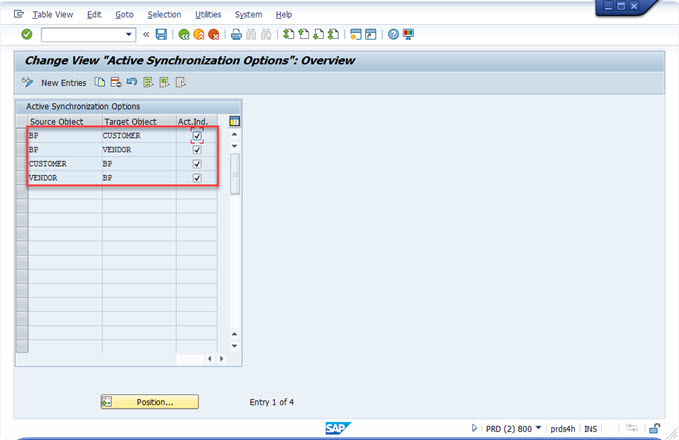Click the orange Exit icon
This screenshot has height=440, width=679.
click(199, 35)
